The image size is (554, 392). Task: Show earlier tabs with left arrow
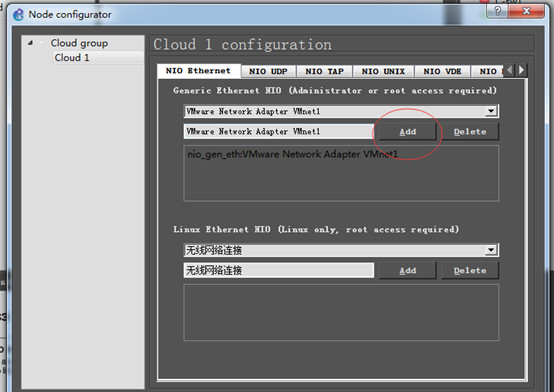509,70
